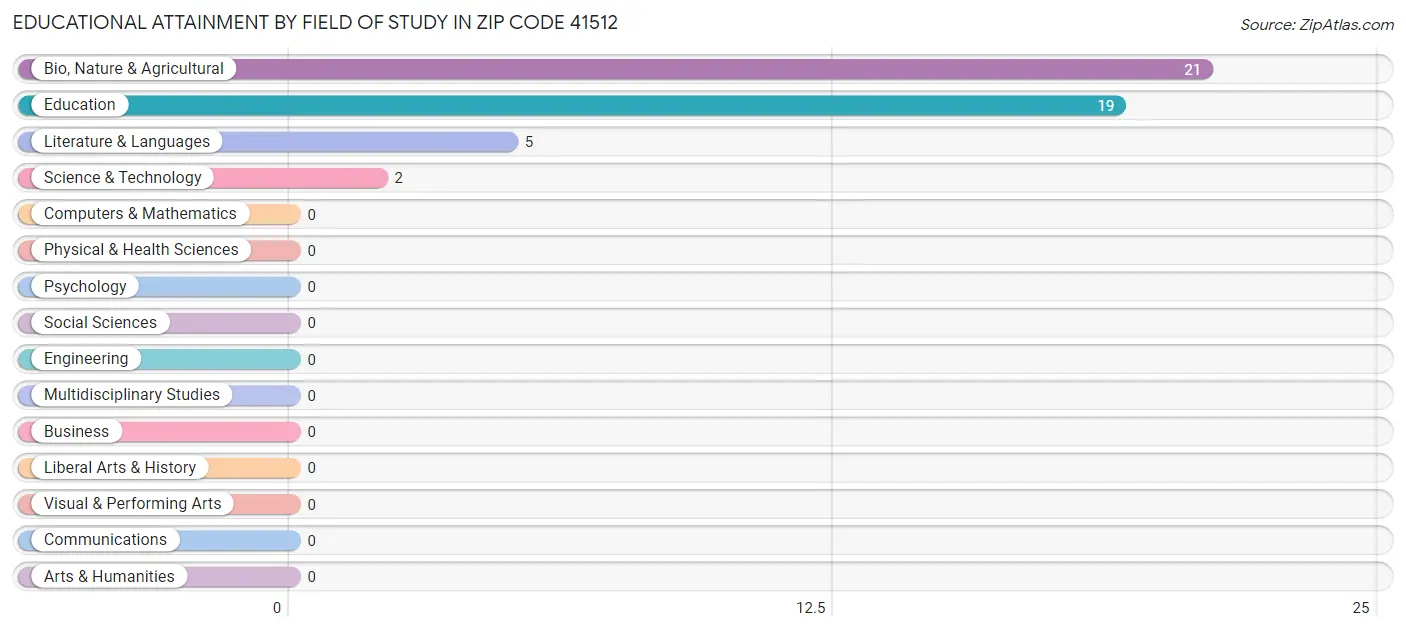Click the value 0 beside Computers & Mathematics
This screenshot has width=1406, height=631.
[312, 215]
